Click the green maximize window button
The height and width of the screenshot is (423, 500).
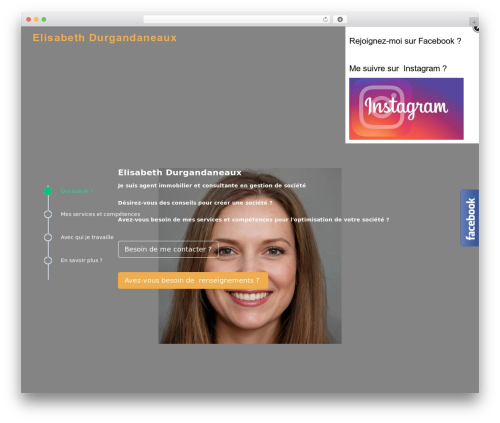point(44,19)
